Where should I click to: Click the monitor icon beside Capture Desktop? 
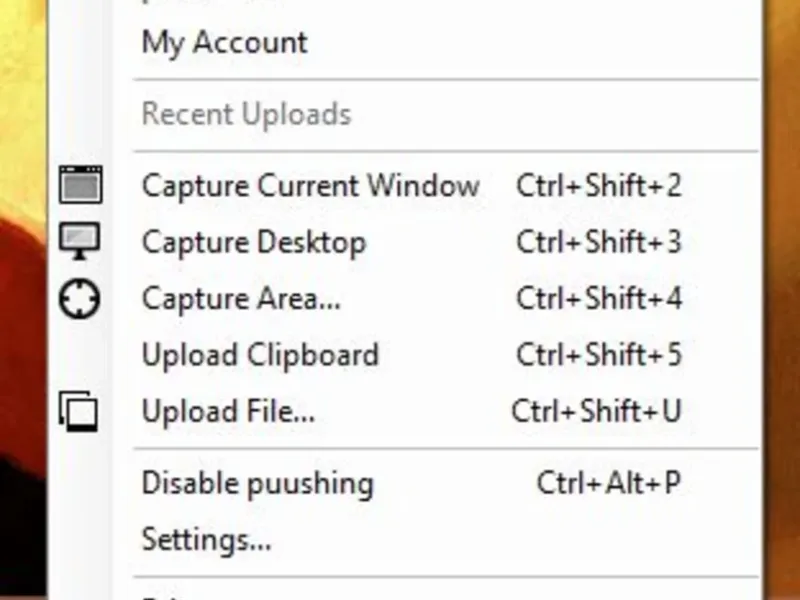point(80,241)
